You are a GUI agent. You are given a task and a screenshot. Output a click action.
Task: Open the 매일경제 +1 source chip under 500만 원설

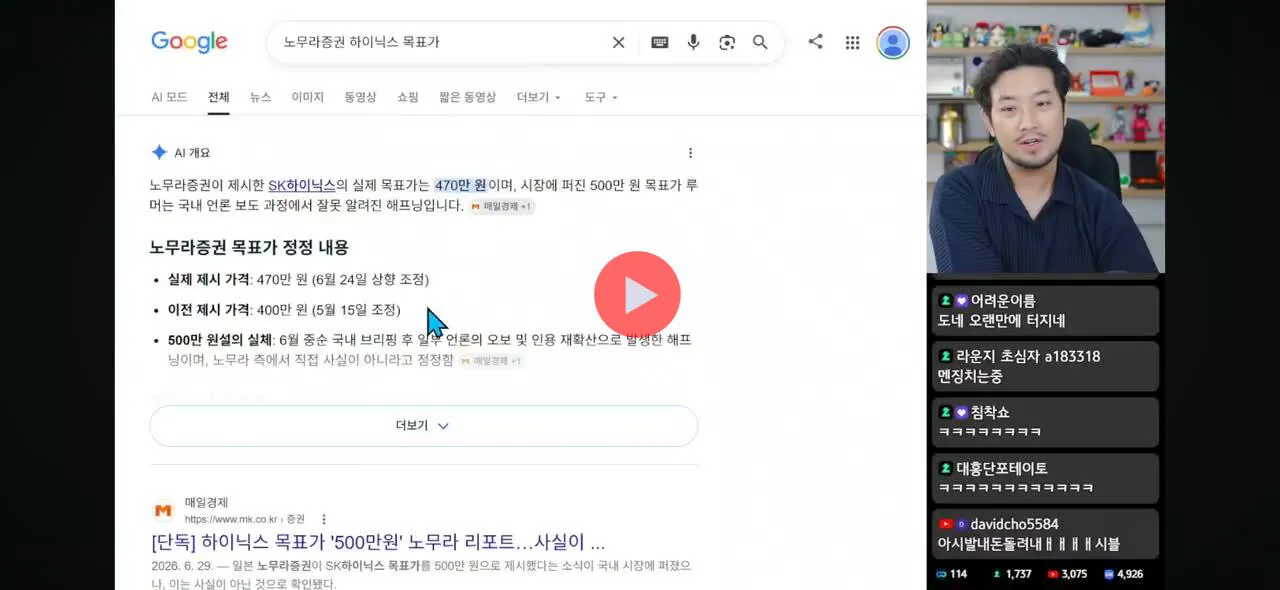click(491, 360)
